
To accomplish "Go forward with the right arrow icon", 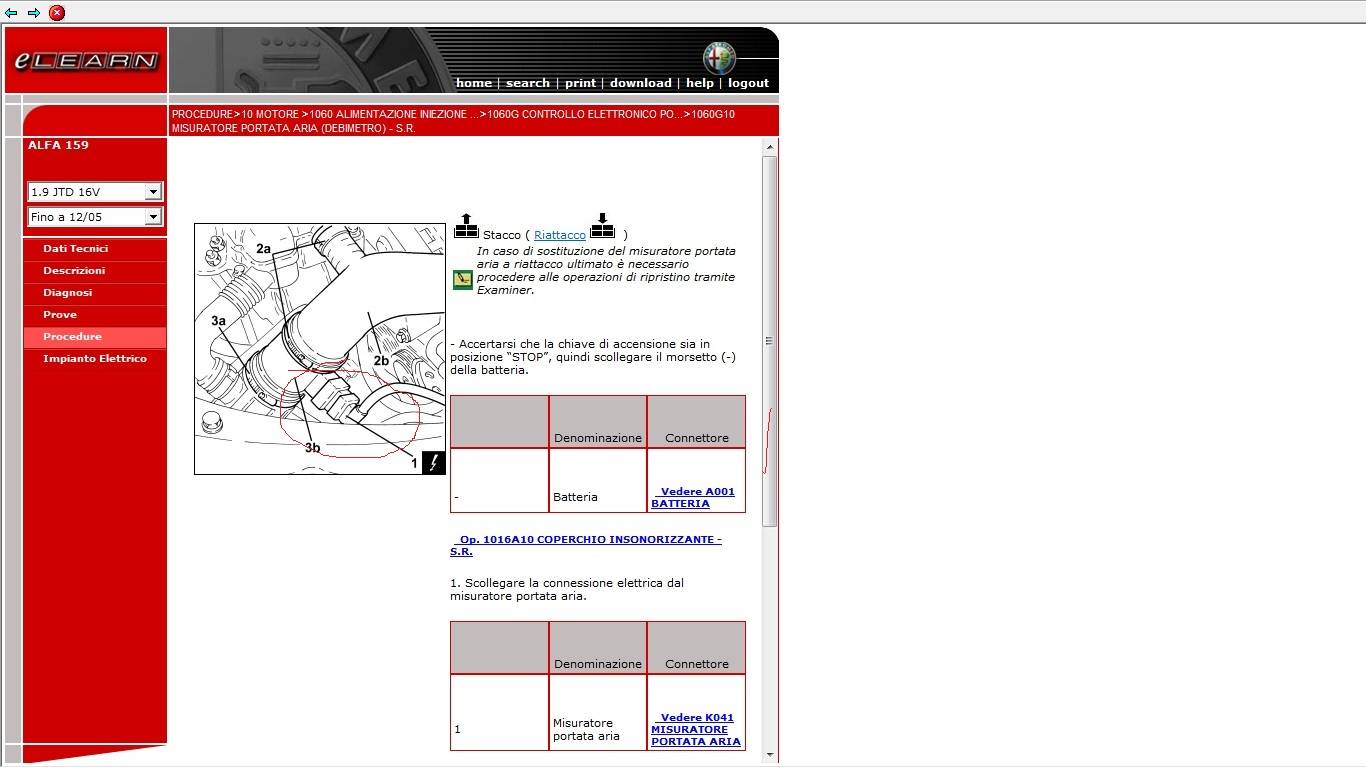I will pyautogui.click(x=34, y=13).
